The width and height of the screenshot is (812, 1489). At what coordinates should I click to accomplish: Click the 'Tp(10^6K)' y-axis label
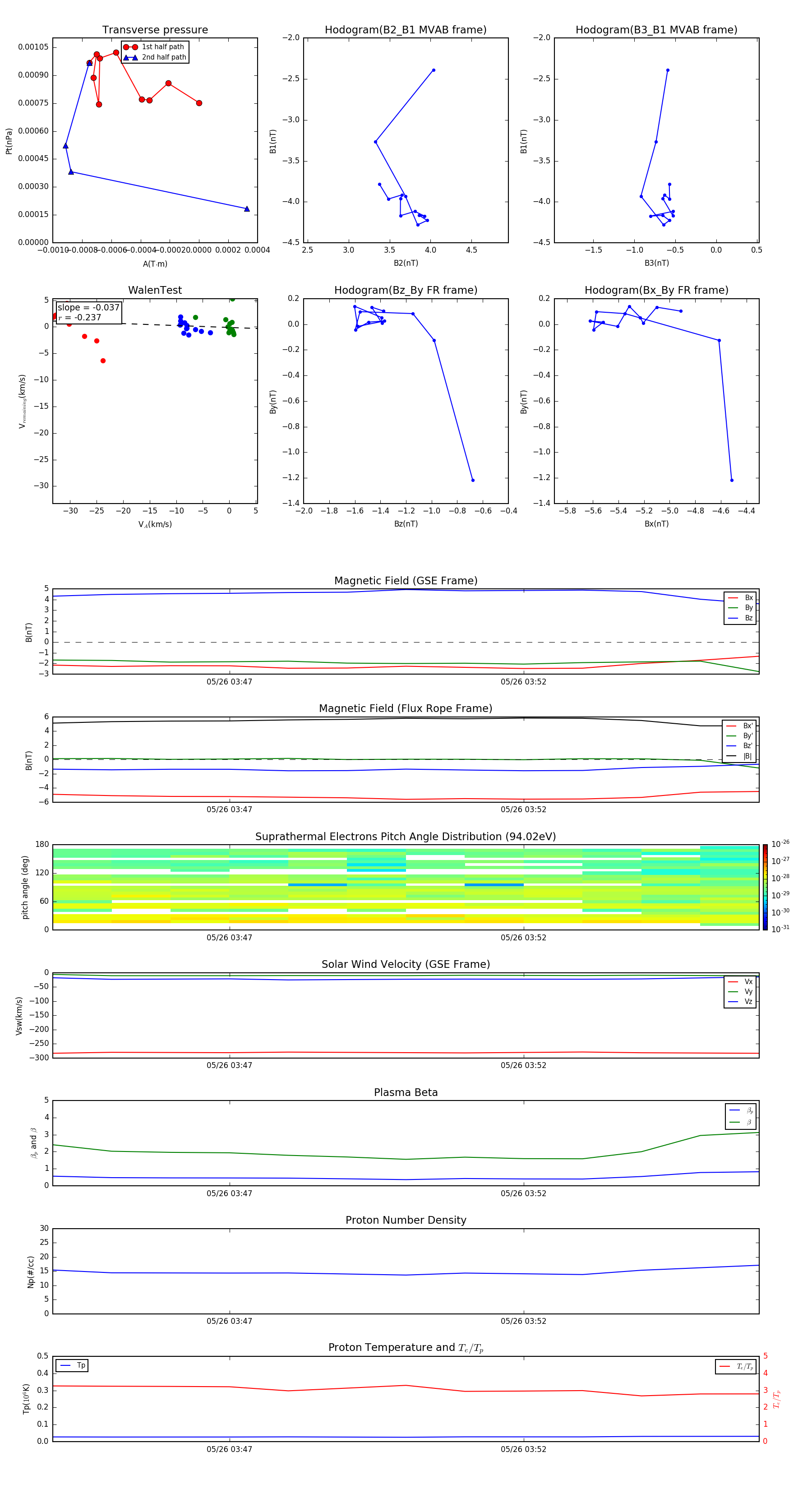(x=26, y=1399)
